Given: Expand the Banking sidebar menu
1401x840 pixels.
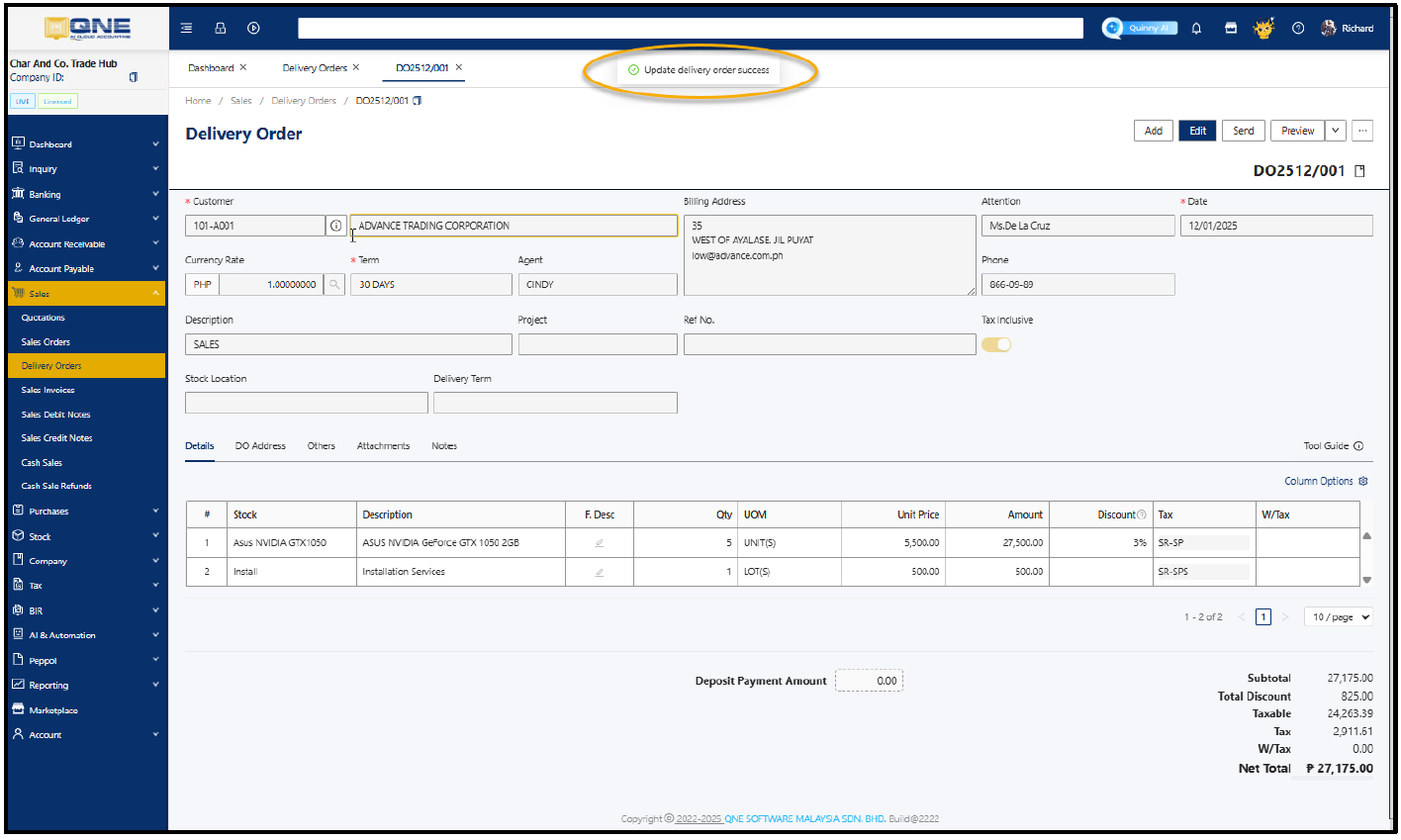Looking at the screenshot, I should [x=86, y=194].
